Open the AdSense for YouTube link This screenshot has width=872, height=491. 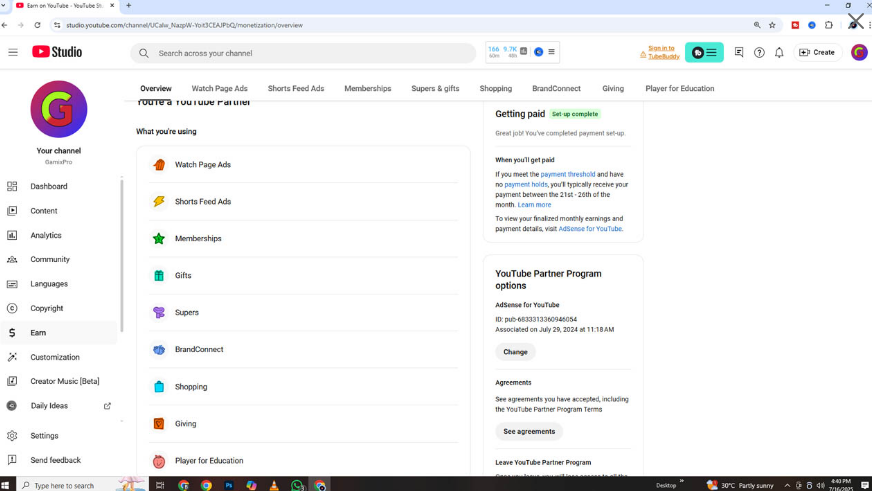point(589,229)
